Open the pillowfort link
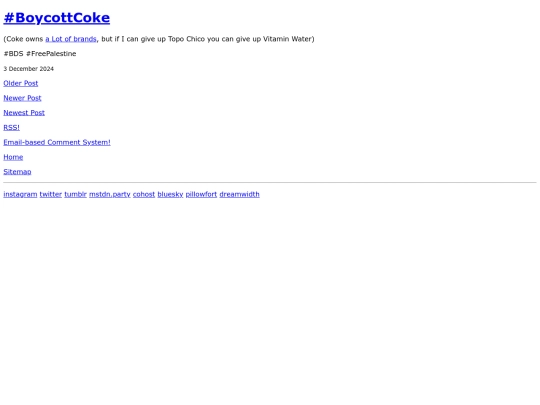Screen dimensions: 540x405 pyautogui.click(x=201, y=194)
